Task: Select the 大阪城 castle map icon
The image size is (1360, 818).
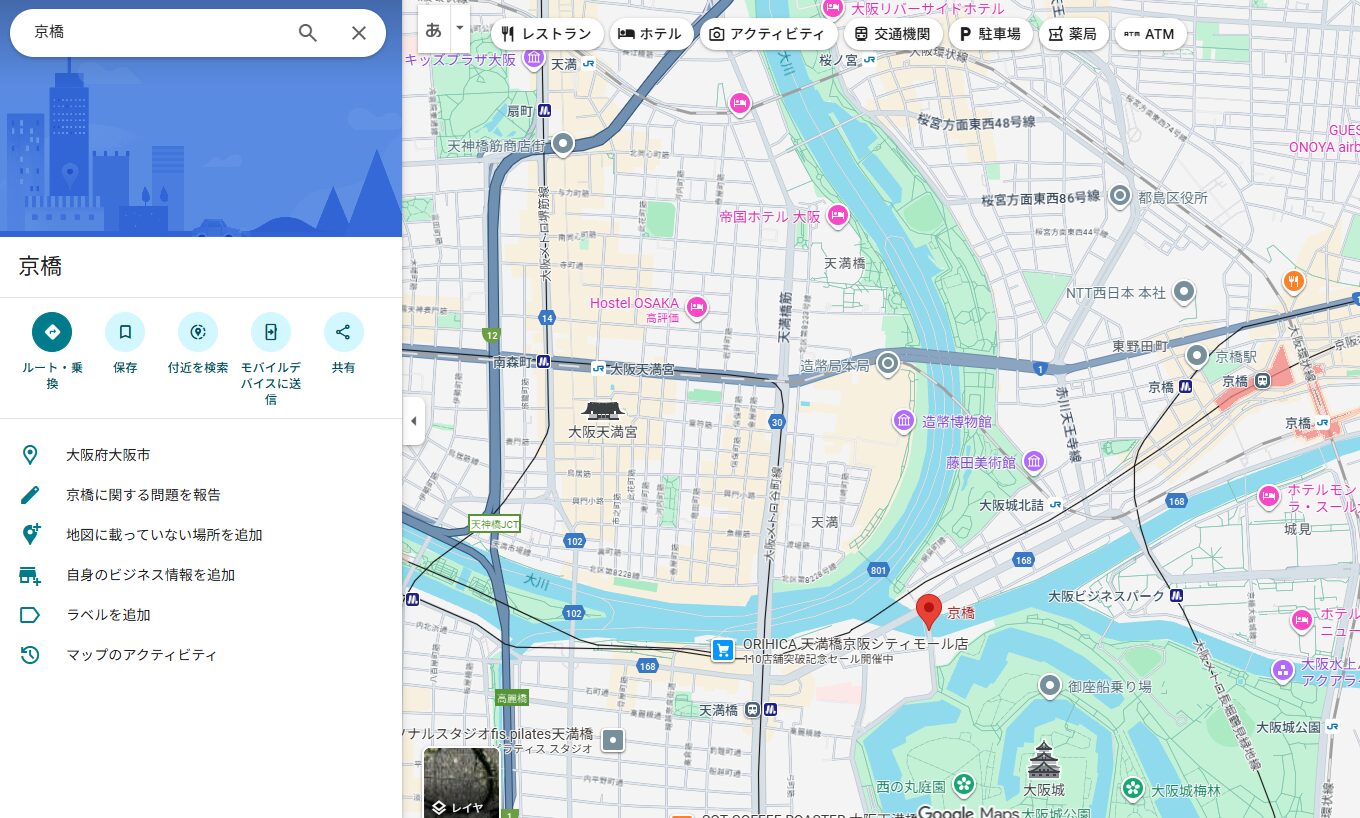Action: [1043, 761]
